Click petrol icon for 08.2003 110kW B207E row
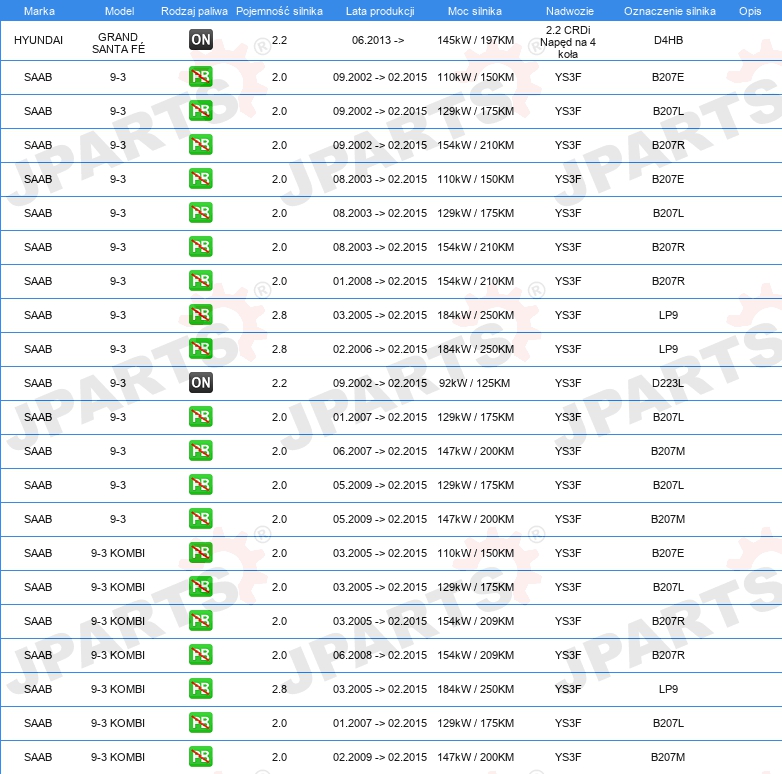Viewport: 782px width, 774px height. [200, 179]
